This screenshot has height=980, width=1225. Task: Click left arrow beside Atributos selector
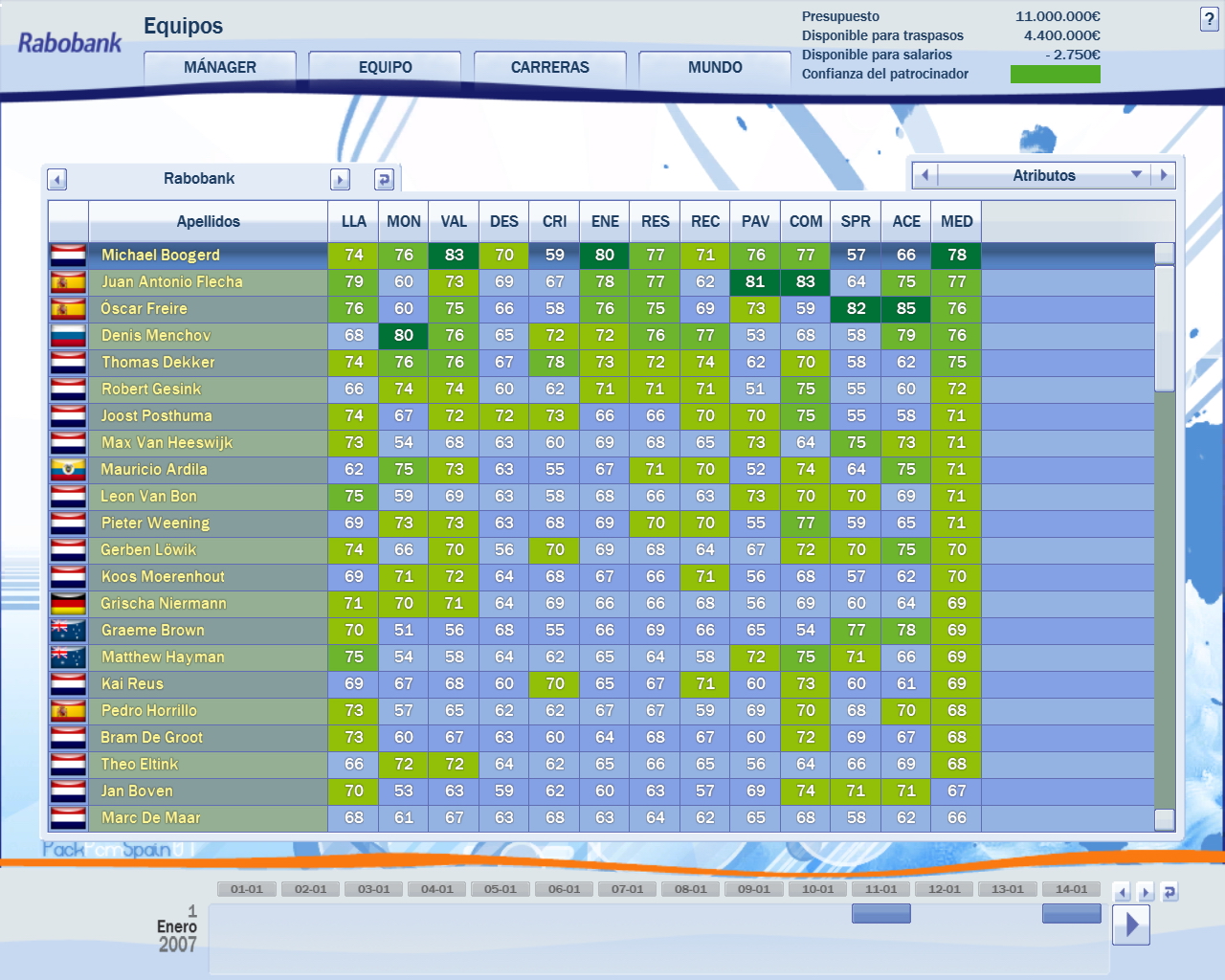click(924, 175)
